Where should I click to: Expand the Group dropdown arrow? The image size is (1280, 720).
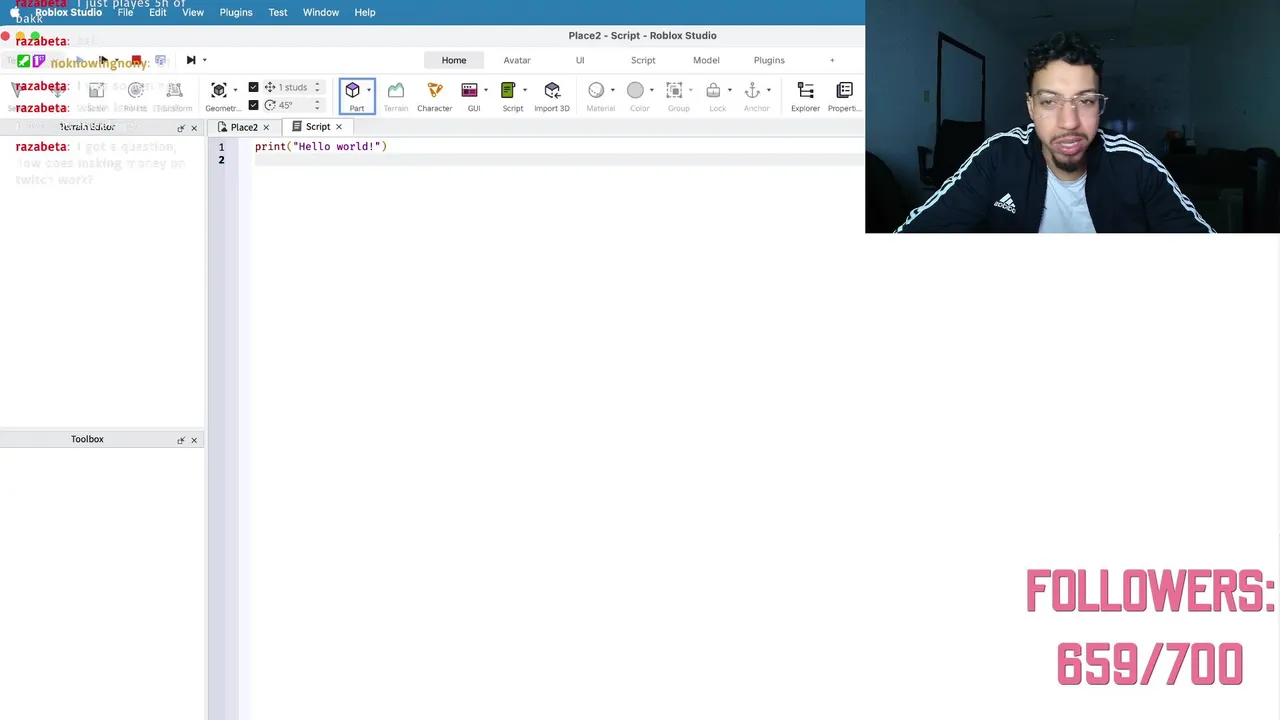tap(691, 91)
